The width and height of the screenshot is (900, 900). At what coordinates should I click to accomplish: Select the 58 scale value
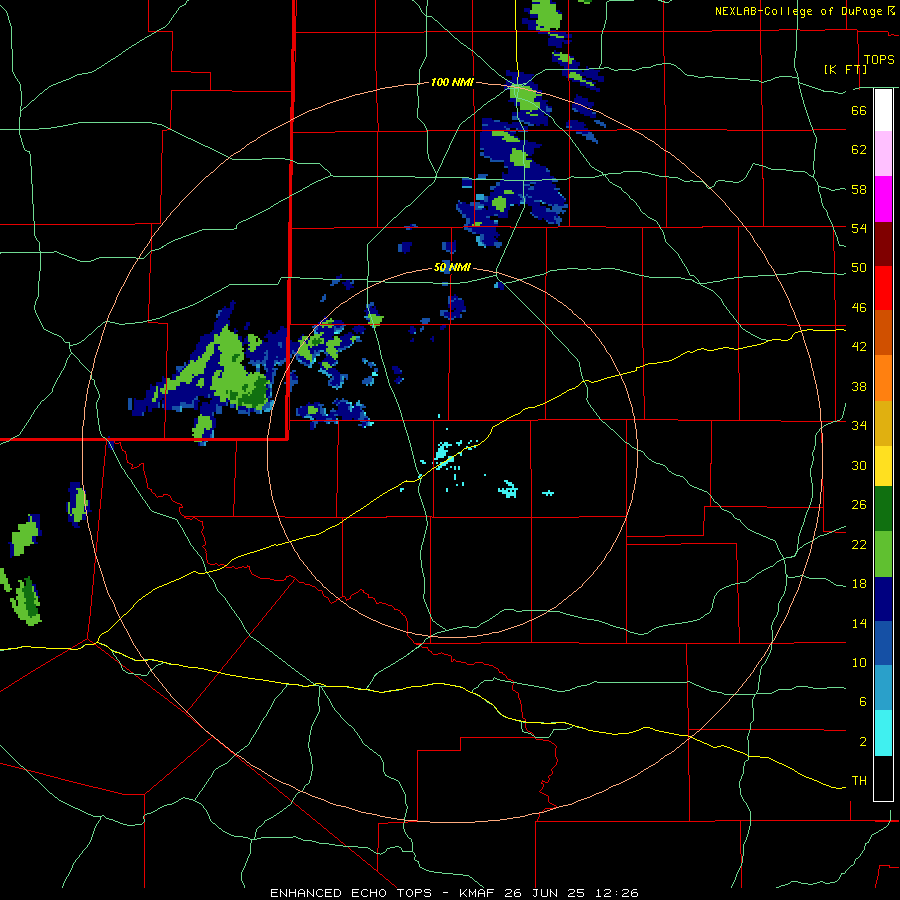[859, 189]
